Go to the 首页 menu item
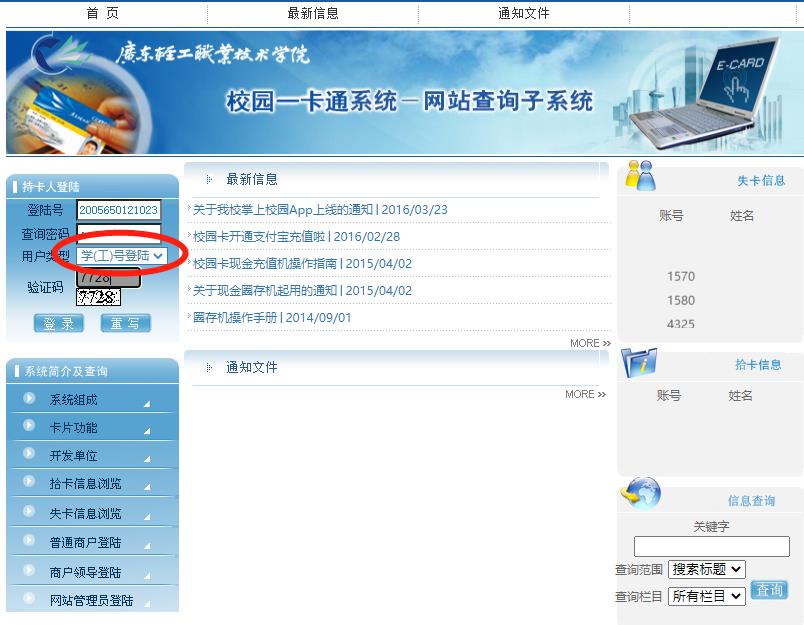The width and height of the screenshot is (804, 625). (x=102, y=13)
